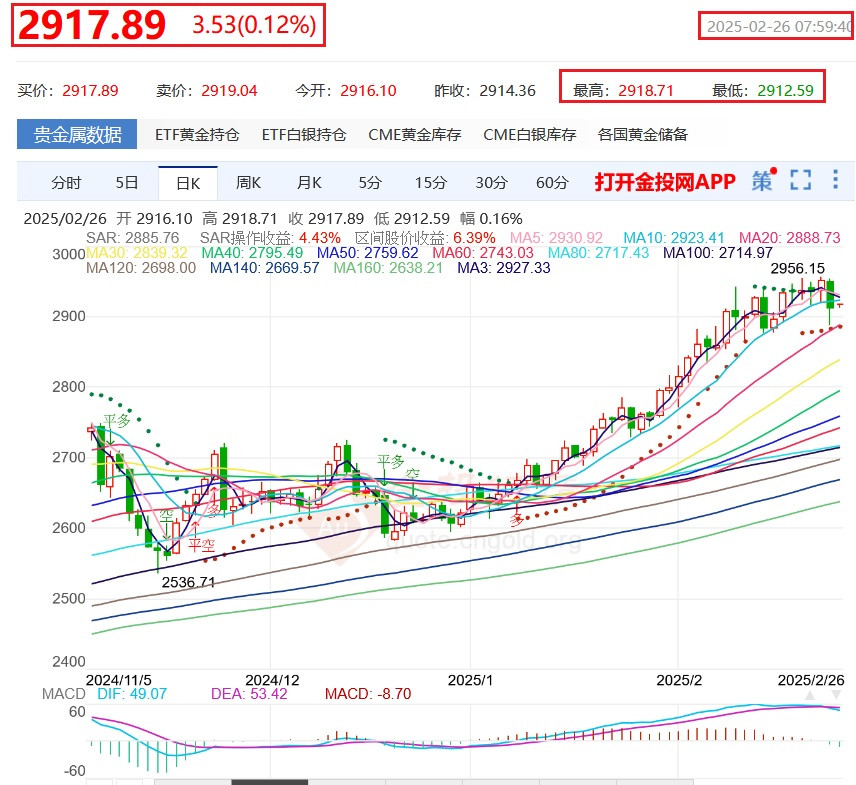Click the timestamp 2025-02-26 07:59:40
Screen dimensions: 856x785
780,26
